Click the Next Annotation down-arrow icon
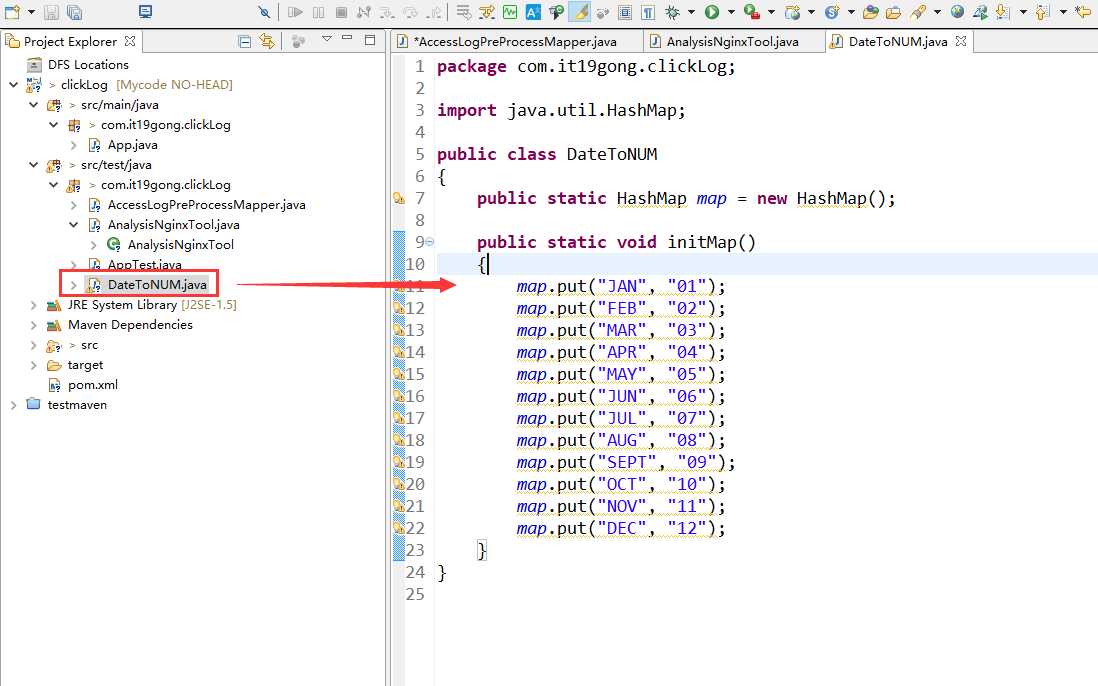Screen dimensions: 1098x686 (1002, 12)
